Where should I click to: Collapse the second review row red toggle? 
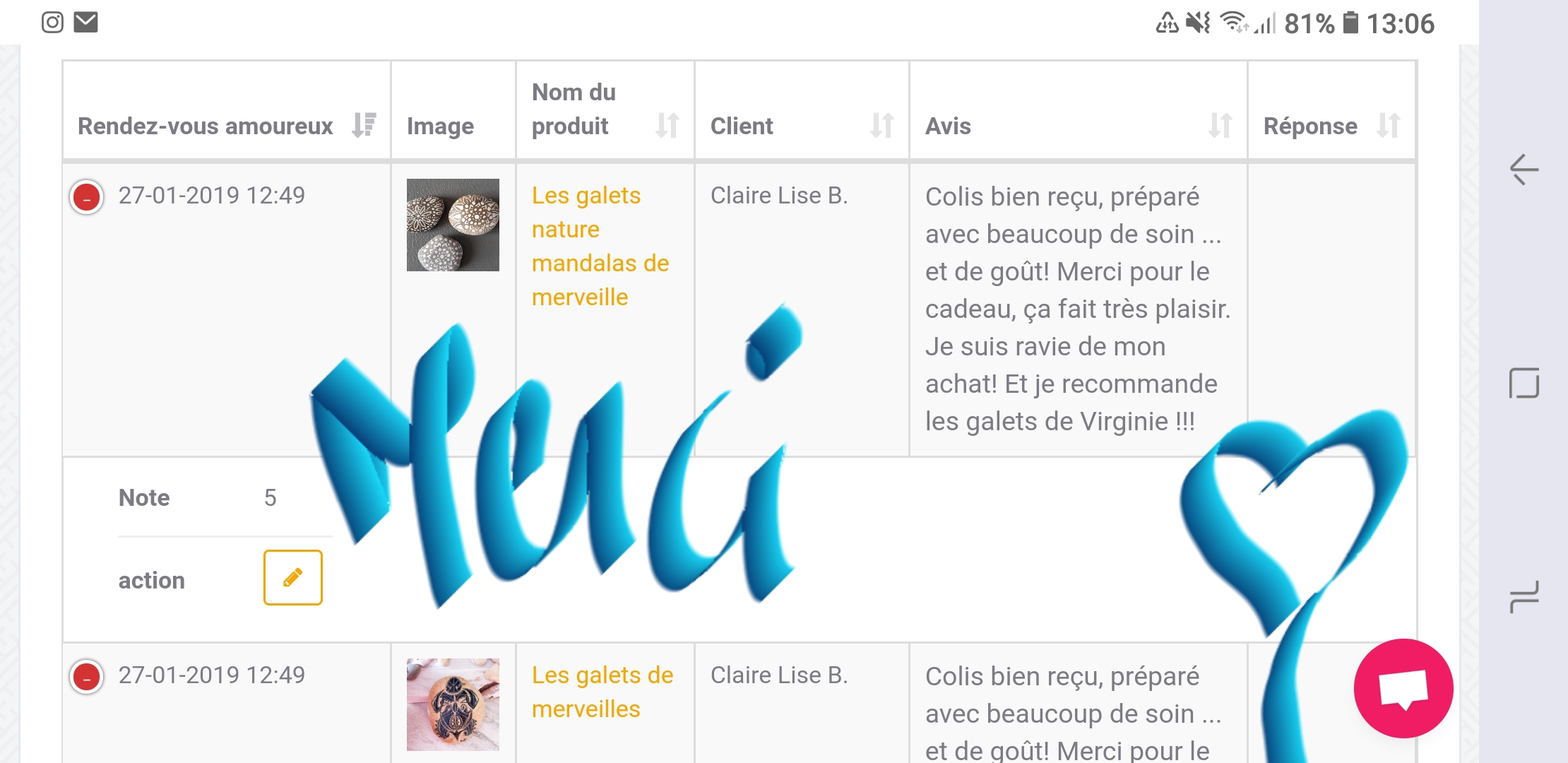(x=87, y=677)
